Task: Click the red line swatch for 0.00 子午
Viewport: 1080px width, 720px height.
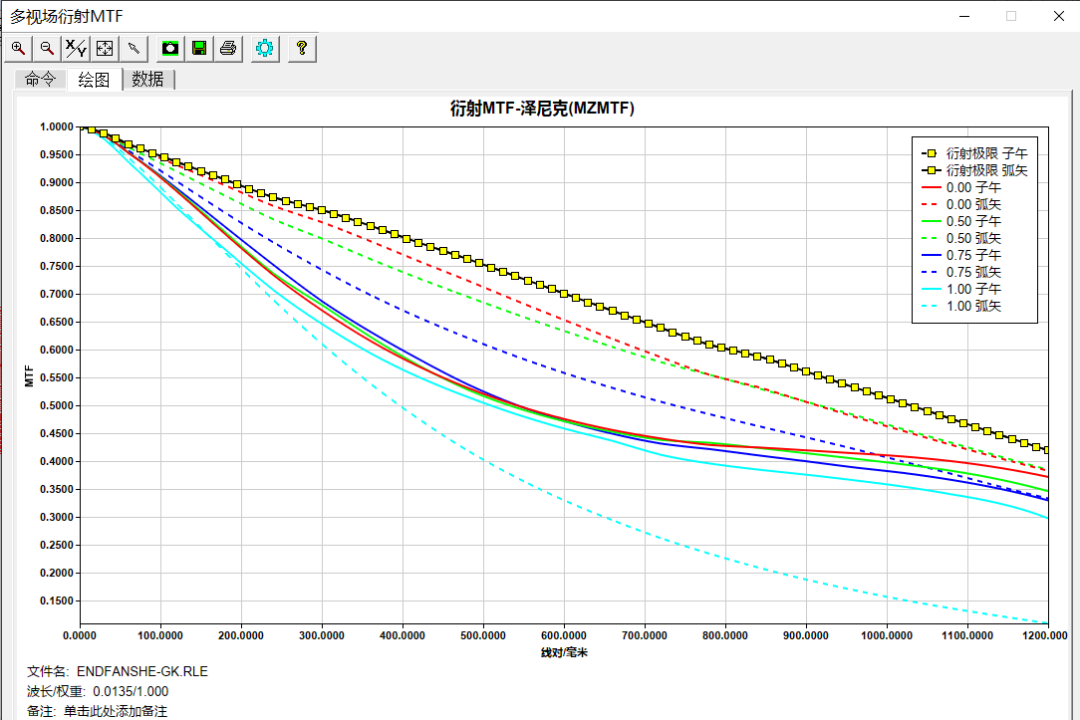Action: tap(931, 187)
